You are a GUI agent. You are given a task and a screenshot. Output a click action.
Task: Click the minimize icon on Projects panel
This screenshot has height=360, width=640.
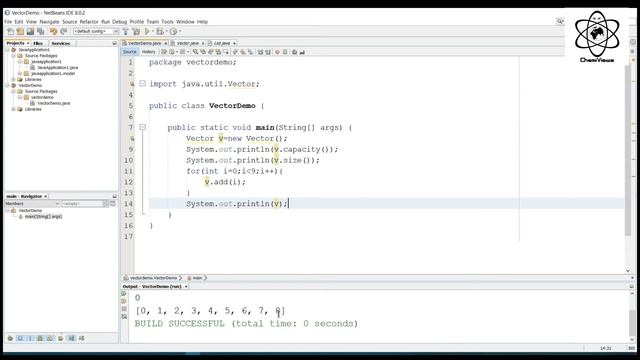pyautogui.click(x=114, y=43)
